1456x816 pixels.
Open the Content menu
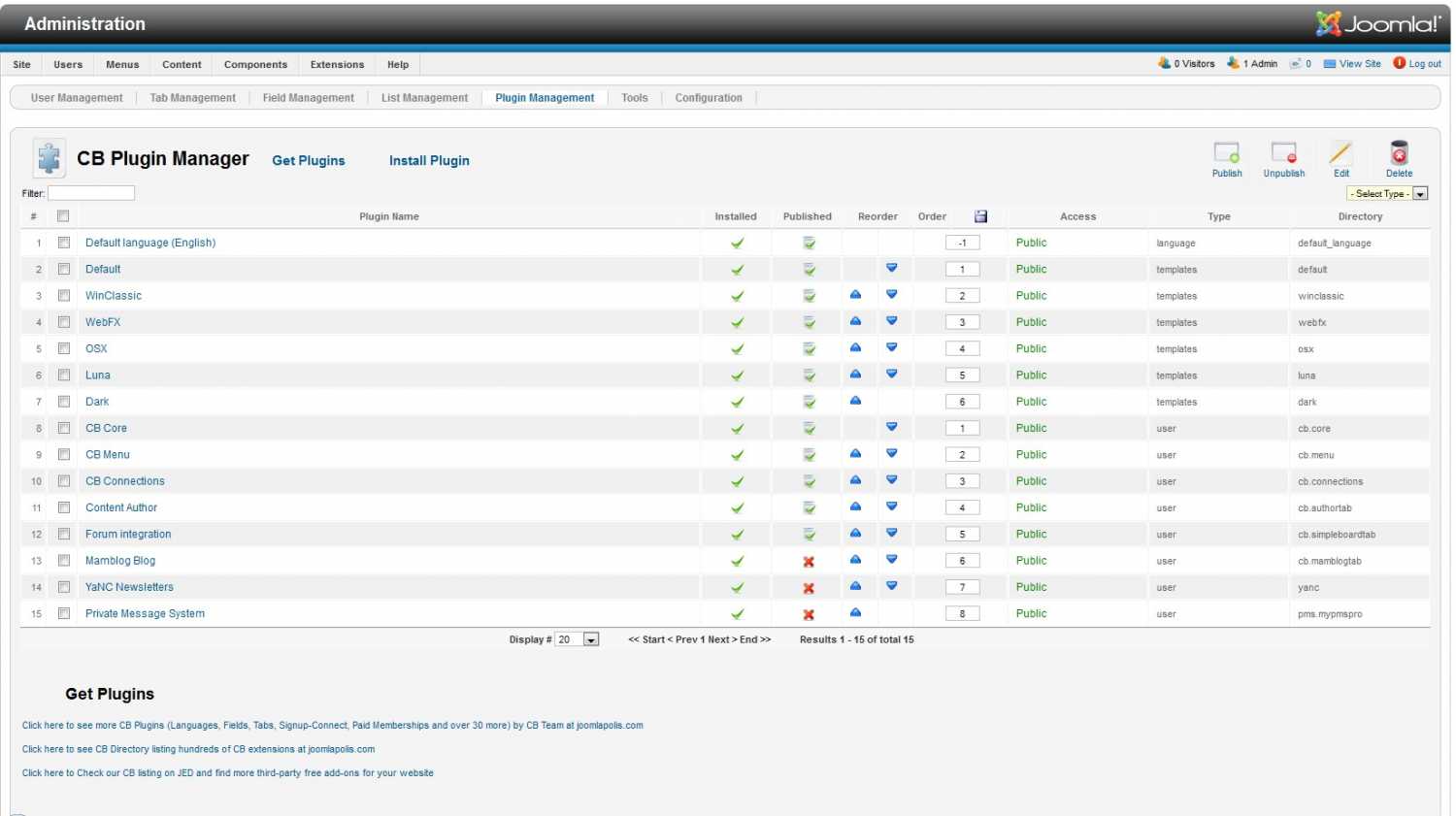[x=182, y=64]
